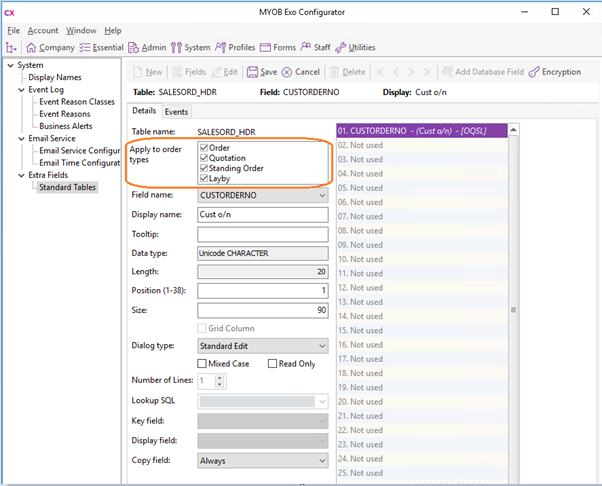Viewport: 602px width, 486px height.
Task: Collapse the System tree node
Action: [11, 65]
